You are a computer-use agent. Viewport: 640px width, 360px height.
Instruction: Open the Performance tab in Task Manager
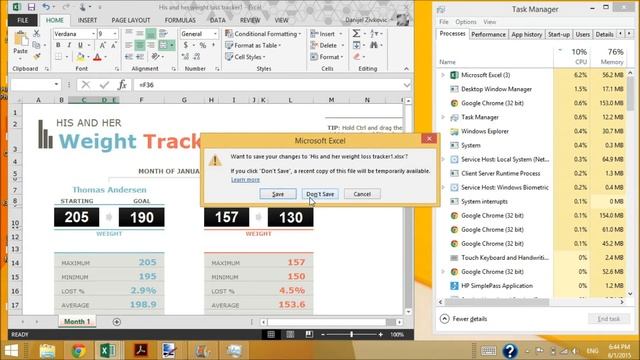pos(488,35)
